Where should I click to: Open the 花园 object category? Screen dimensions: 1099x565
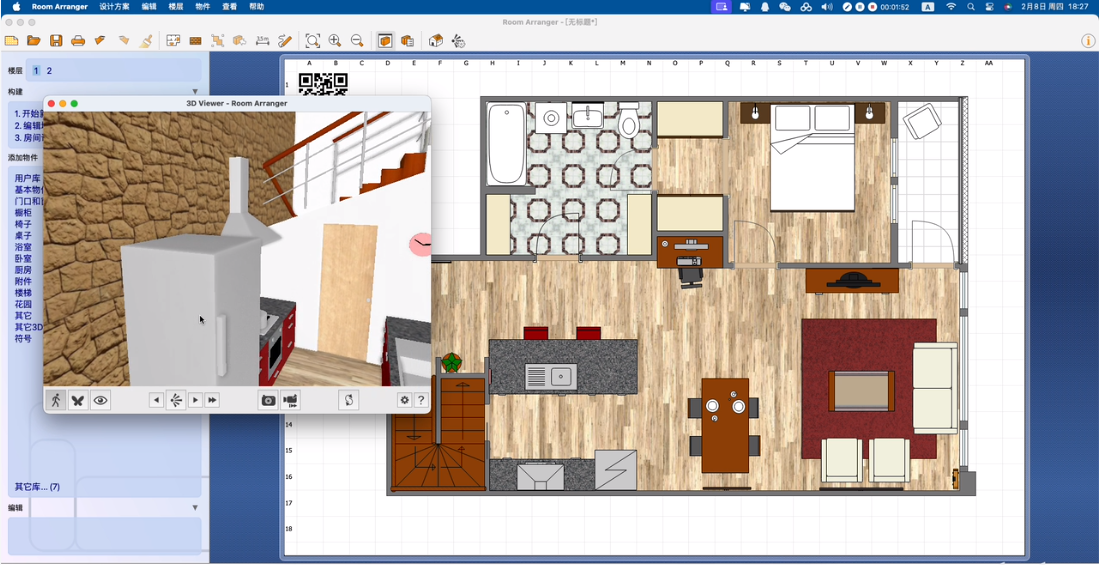pyautogui.click(x=23, y=304)
